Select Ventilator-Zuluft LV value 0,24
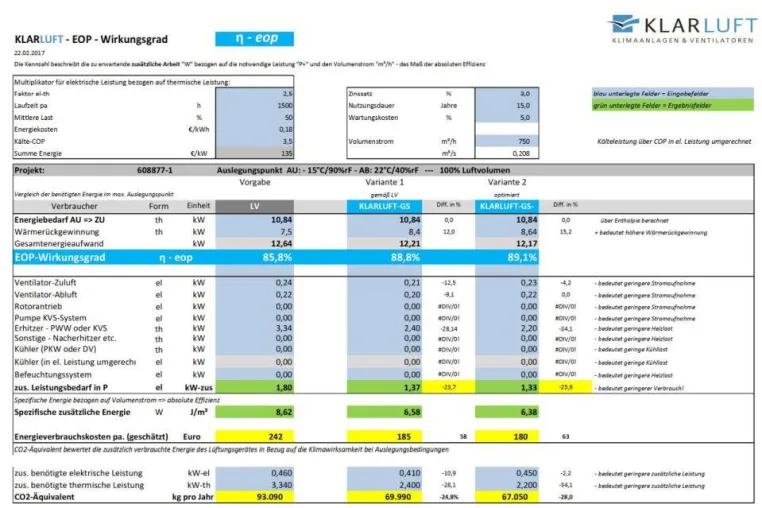762x508 pixels. point(255,283)
